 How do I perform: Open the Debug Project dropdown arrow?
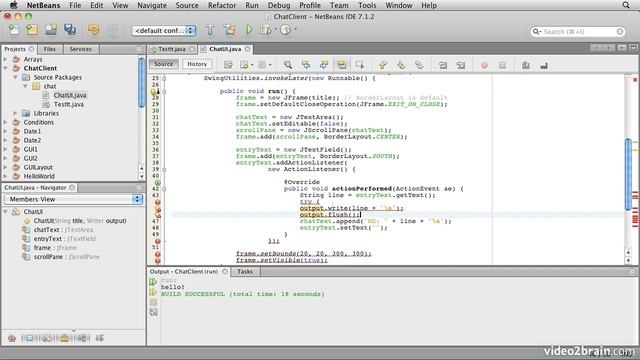276,29
